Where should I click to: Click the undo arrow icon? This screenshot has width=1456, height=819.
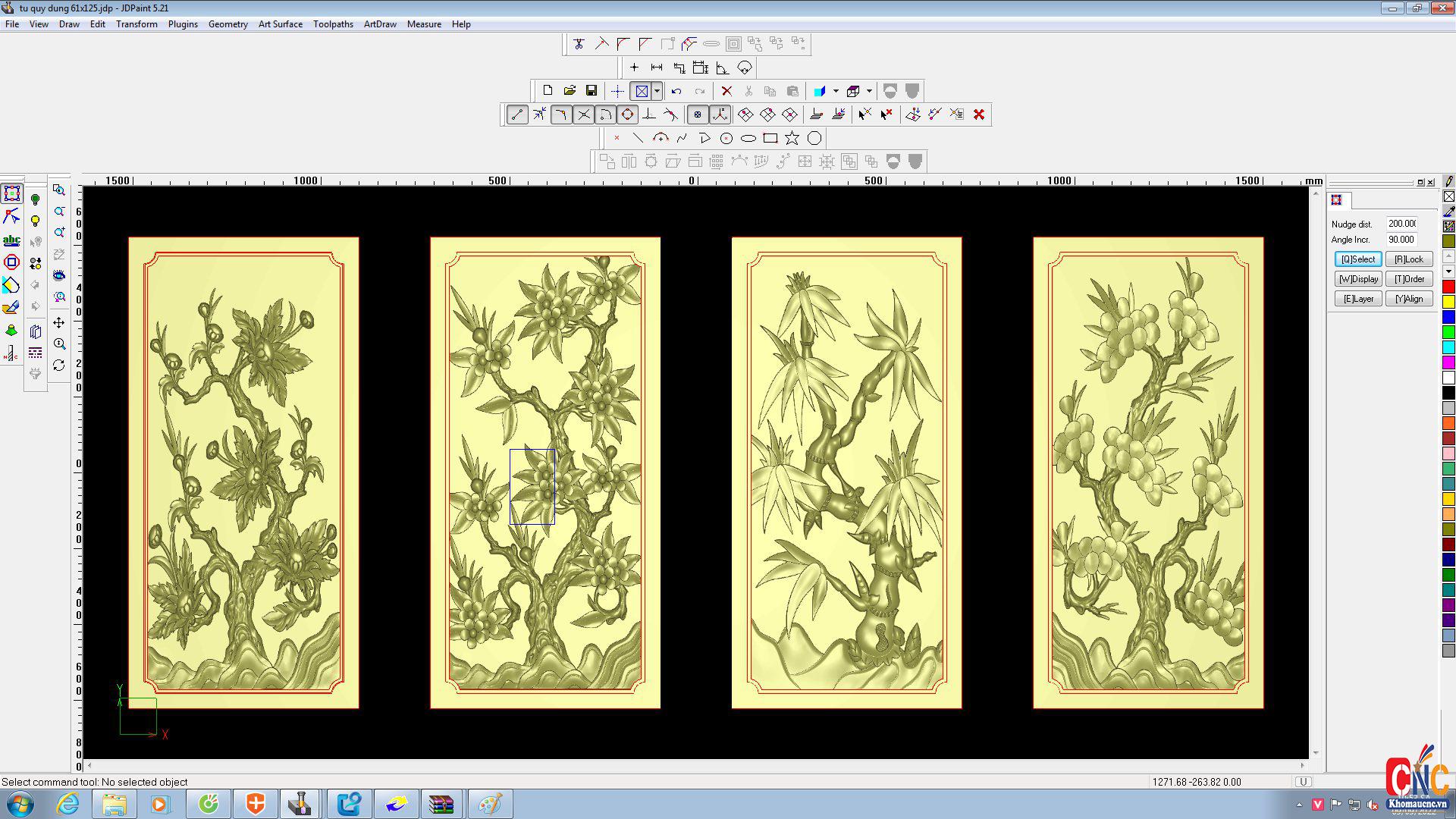click(x=676, y=91)
